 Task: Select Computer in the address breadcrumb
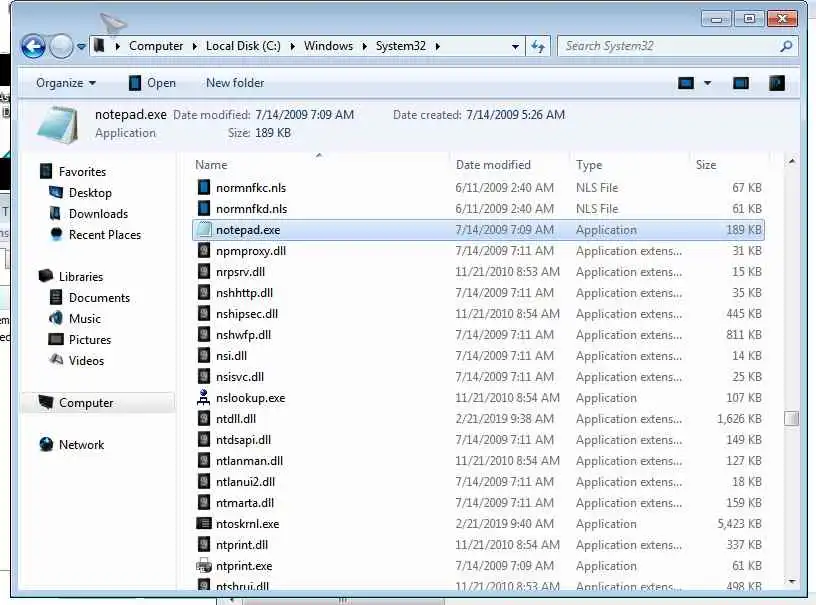(156, 46)
